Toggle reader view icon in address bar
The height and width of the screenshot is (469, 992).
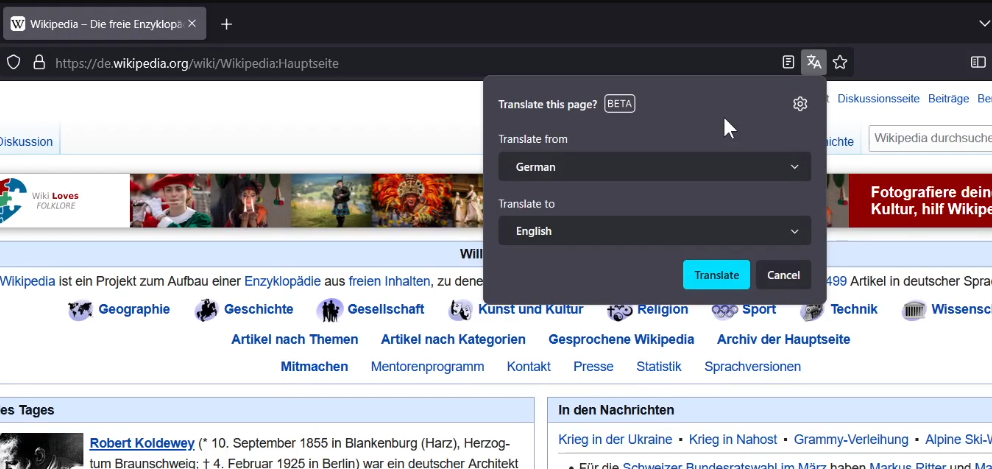[x=788, y=62]
